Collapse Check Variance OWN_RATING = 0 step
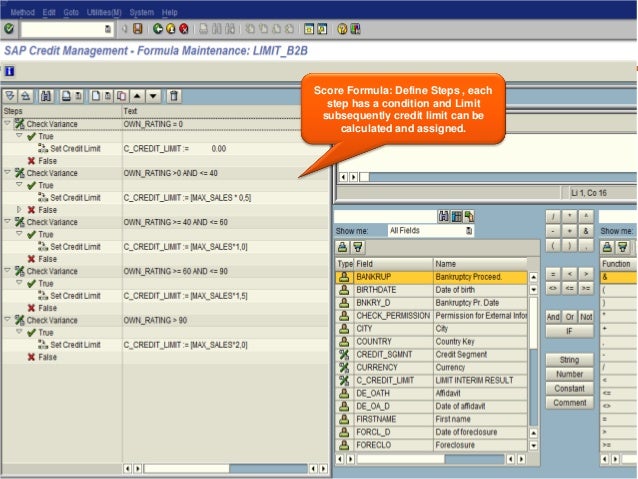Viewport: 638px width, 479px height. point(7,123)
